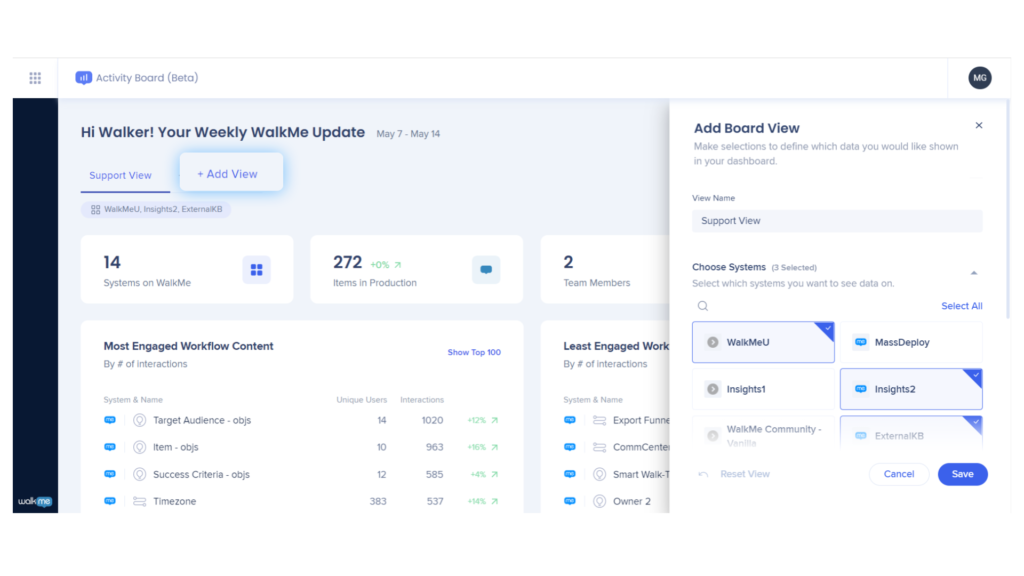Viewport: 1024px width, 576px height.
Task: Deselect the WalkMeU system tile
Action: 763,342
